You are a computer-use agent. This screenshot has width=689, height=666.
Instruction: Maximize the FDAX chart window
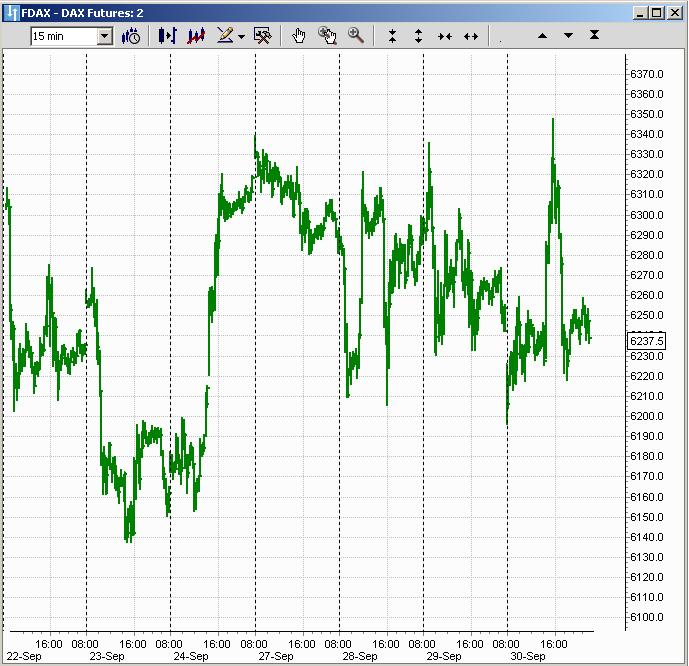click(657, 13)
